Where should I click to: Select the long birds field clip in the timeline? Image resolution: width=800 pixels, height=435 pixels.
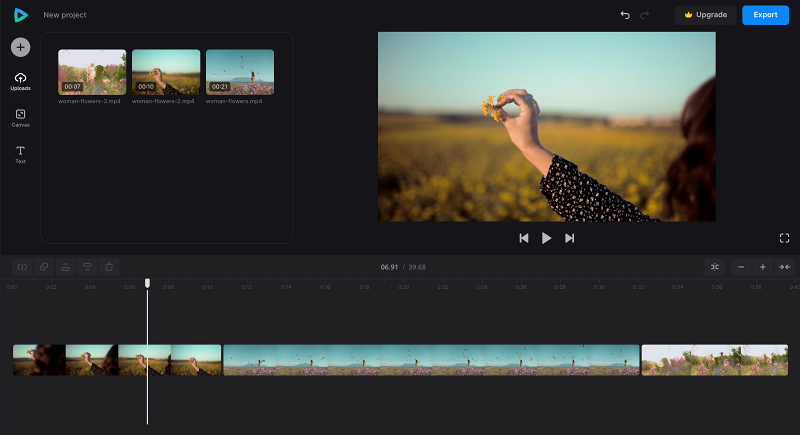click(x=431, y=360)
